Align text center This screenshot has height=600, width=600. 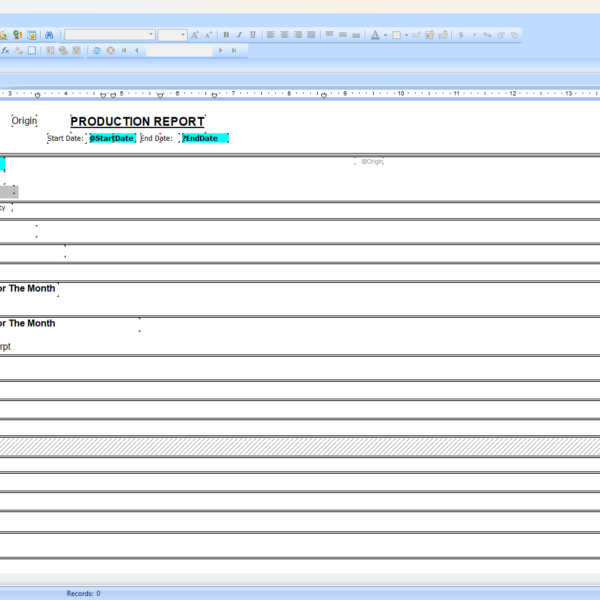(284, 35)
